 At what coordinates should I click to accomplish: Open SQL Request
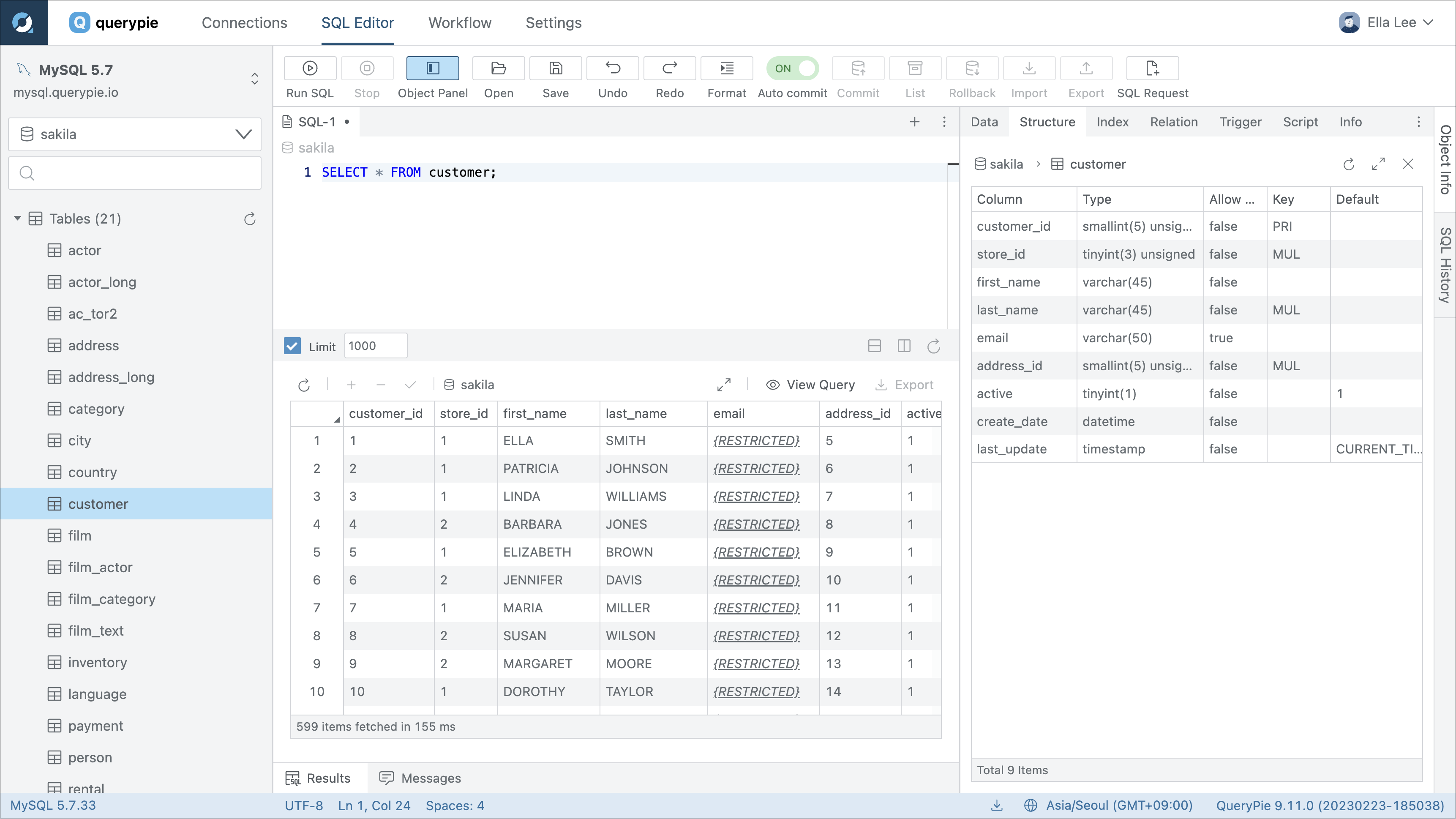[x=1153, y=68]
